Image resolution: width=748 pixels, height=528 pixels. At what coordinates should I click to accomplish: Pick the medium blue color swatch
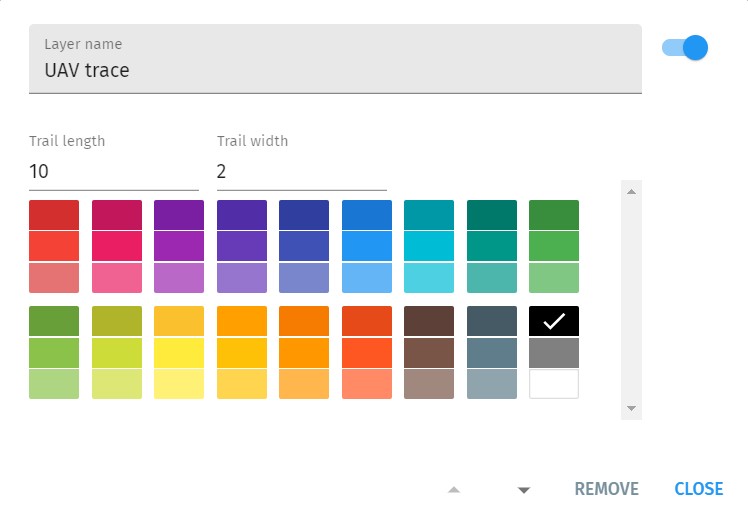coord(366,246)
